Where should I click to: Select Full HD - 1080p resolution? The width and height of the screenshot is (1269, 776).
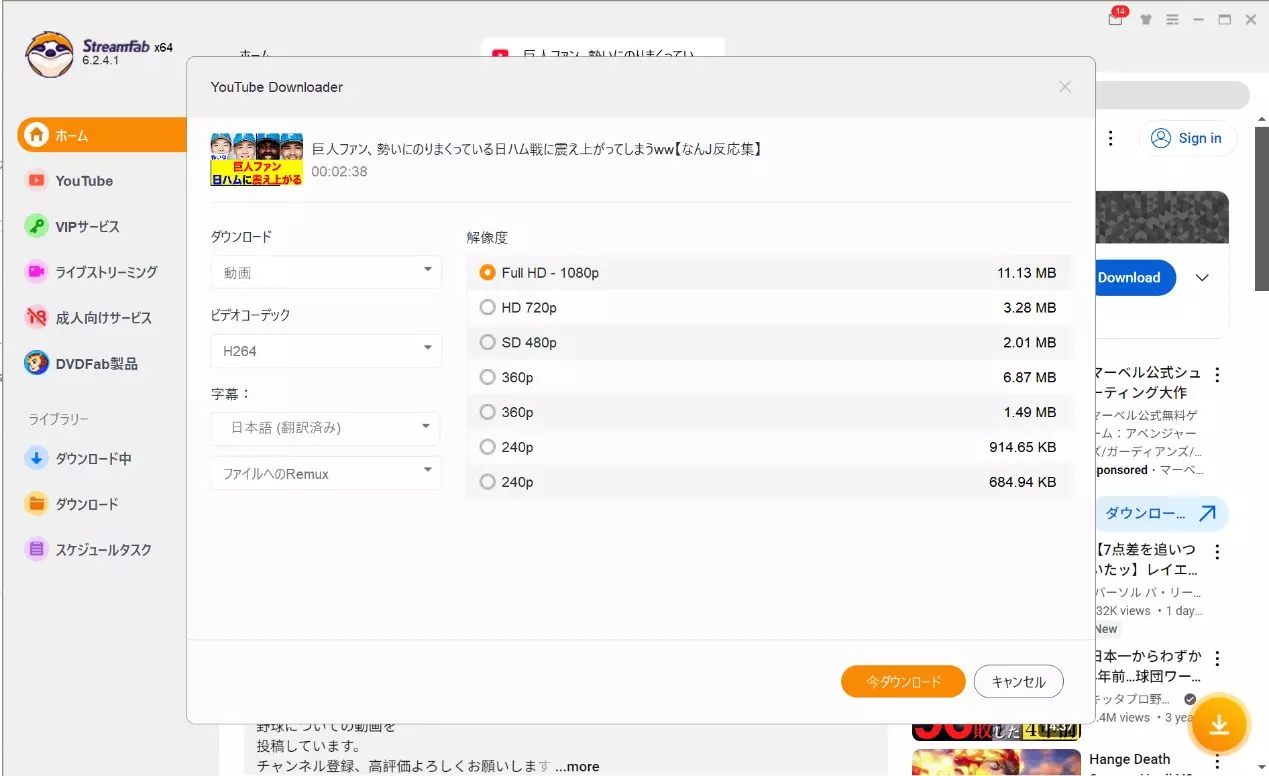pos(768,273)
